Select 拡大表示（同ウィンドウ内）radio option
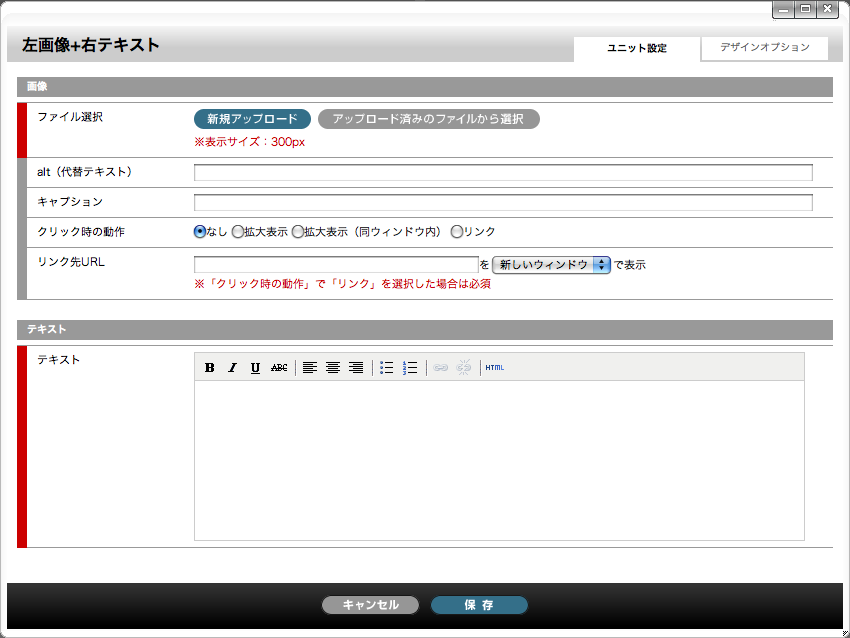Image resolution: width=850 pixels, height=638 pixels. [298, 231]
